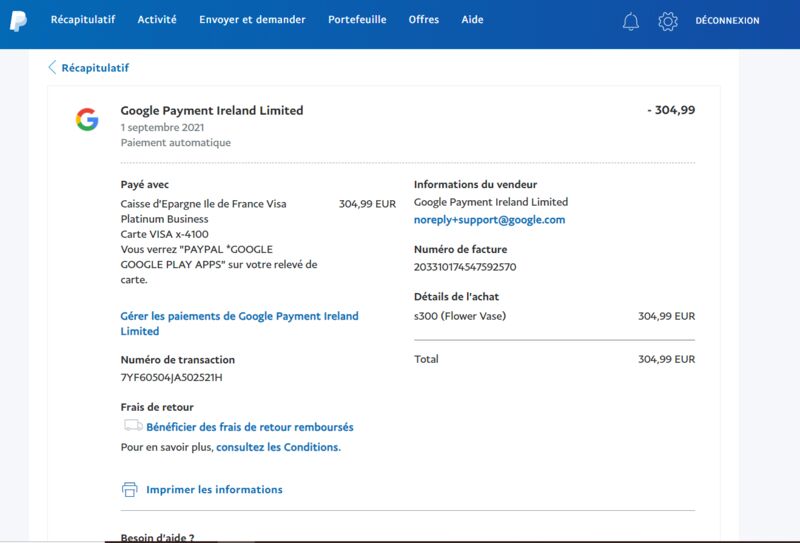This screenshot has height=543, width=800.
Task: Click the s300 (Flower Vase) purchase item
Action: click(x=460, y=316)
